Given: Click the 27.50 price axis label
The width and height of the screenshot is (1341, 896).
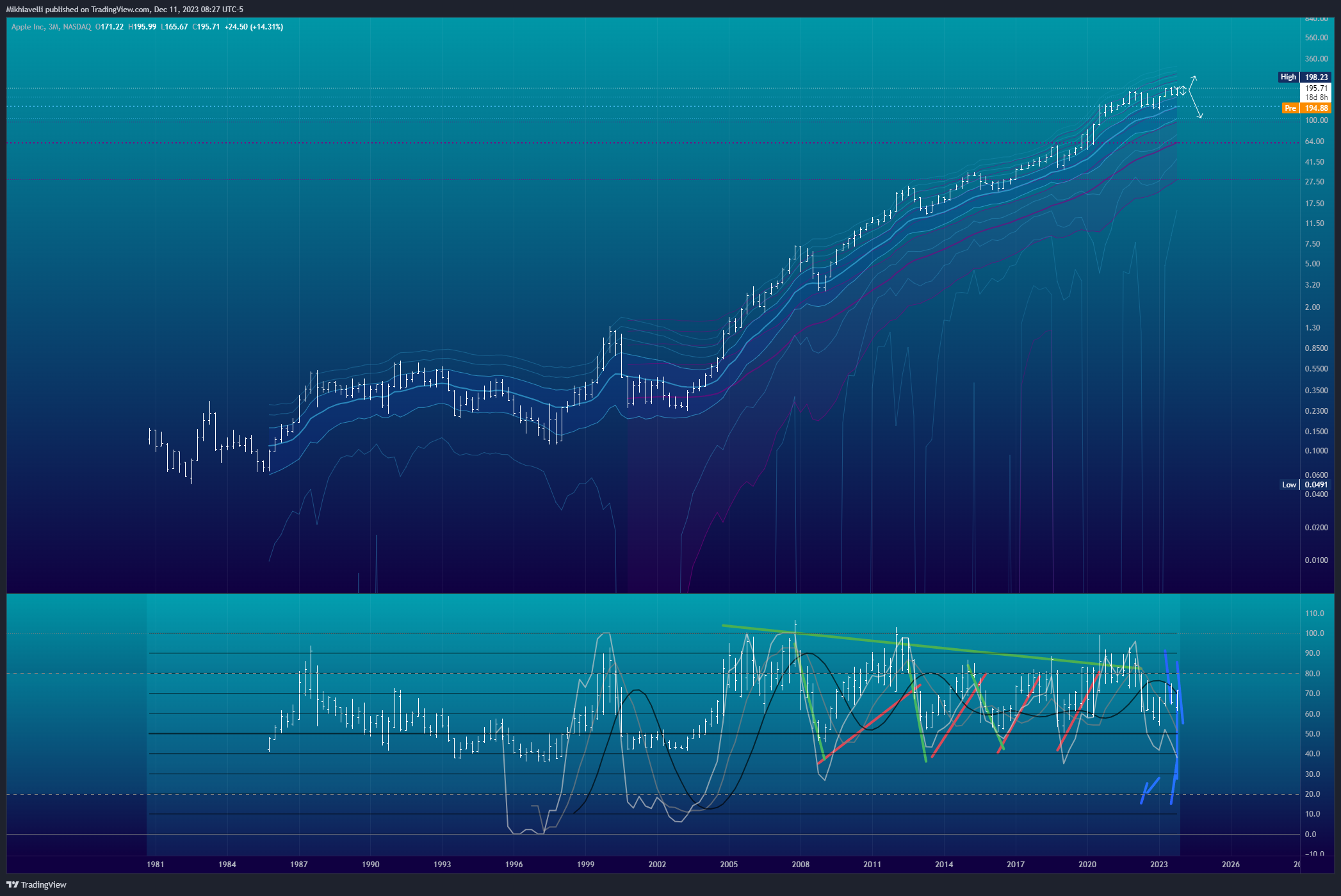Looking at the screenshot, I should [x=1314, y=182].
